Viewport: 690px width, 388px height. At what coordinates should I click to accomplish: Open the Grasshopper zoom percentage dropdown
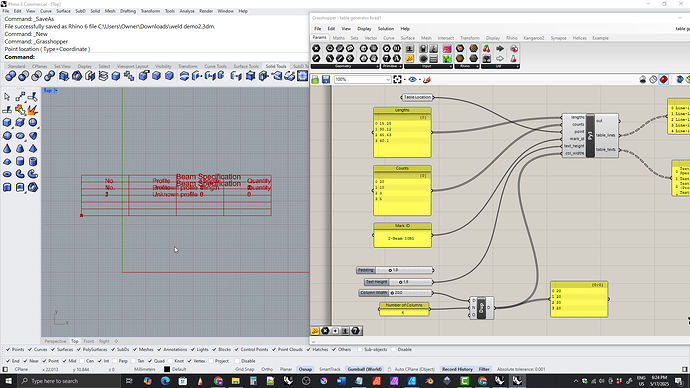point(363,80)
